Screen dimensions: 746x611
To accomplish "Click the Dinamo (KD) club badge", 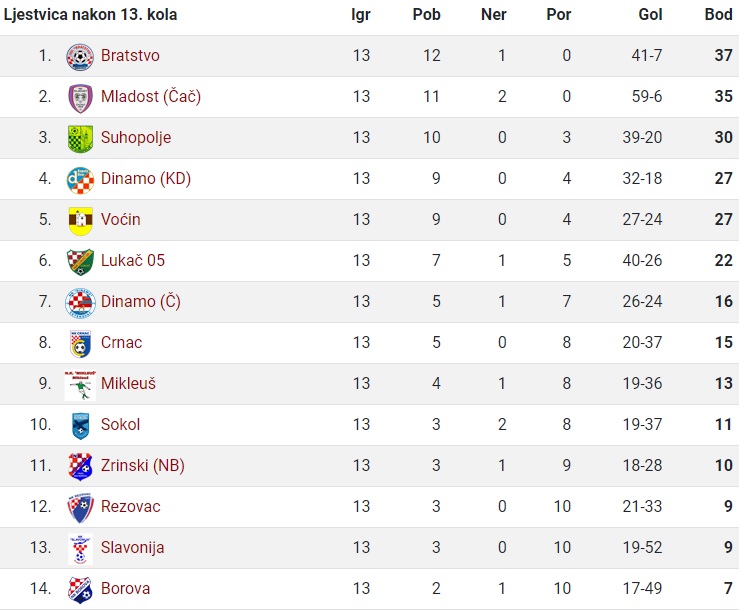I will (80, 180).
